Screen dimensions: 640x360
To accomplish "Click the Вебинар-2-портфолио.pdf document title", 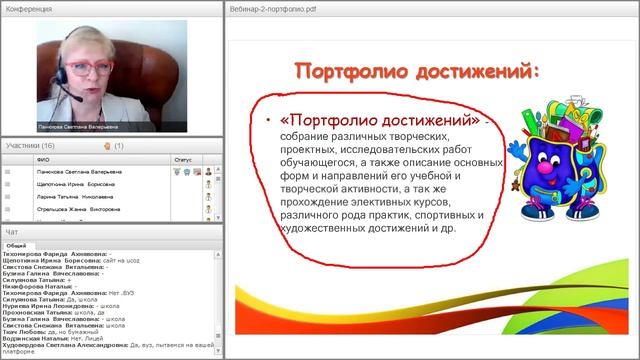I will [x=273, y=9].
